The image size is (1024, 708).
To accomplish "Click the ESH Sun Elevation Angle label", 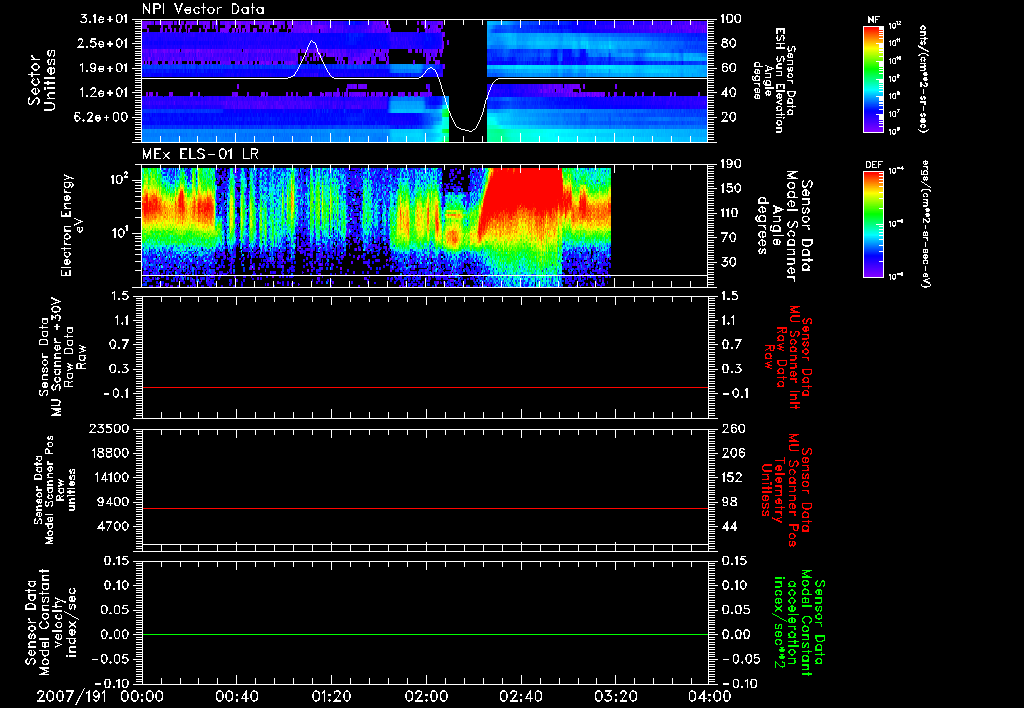I will [774, 80].
